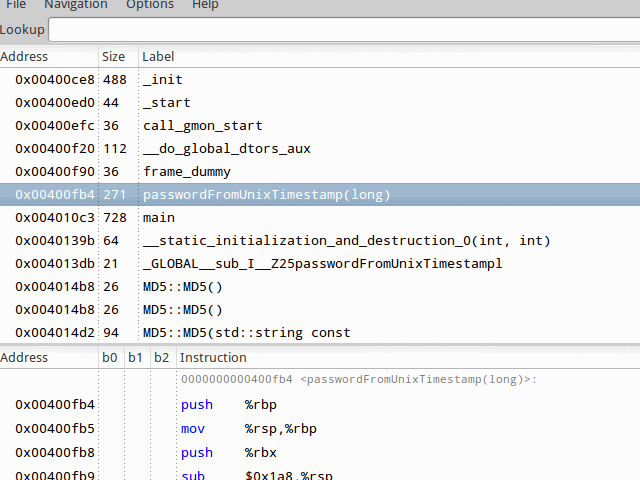Click address 0x004010c3 cell
The height and width of the screenshot is (480, 640).
coord(55,218)
